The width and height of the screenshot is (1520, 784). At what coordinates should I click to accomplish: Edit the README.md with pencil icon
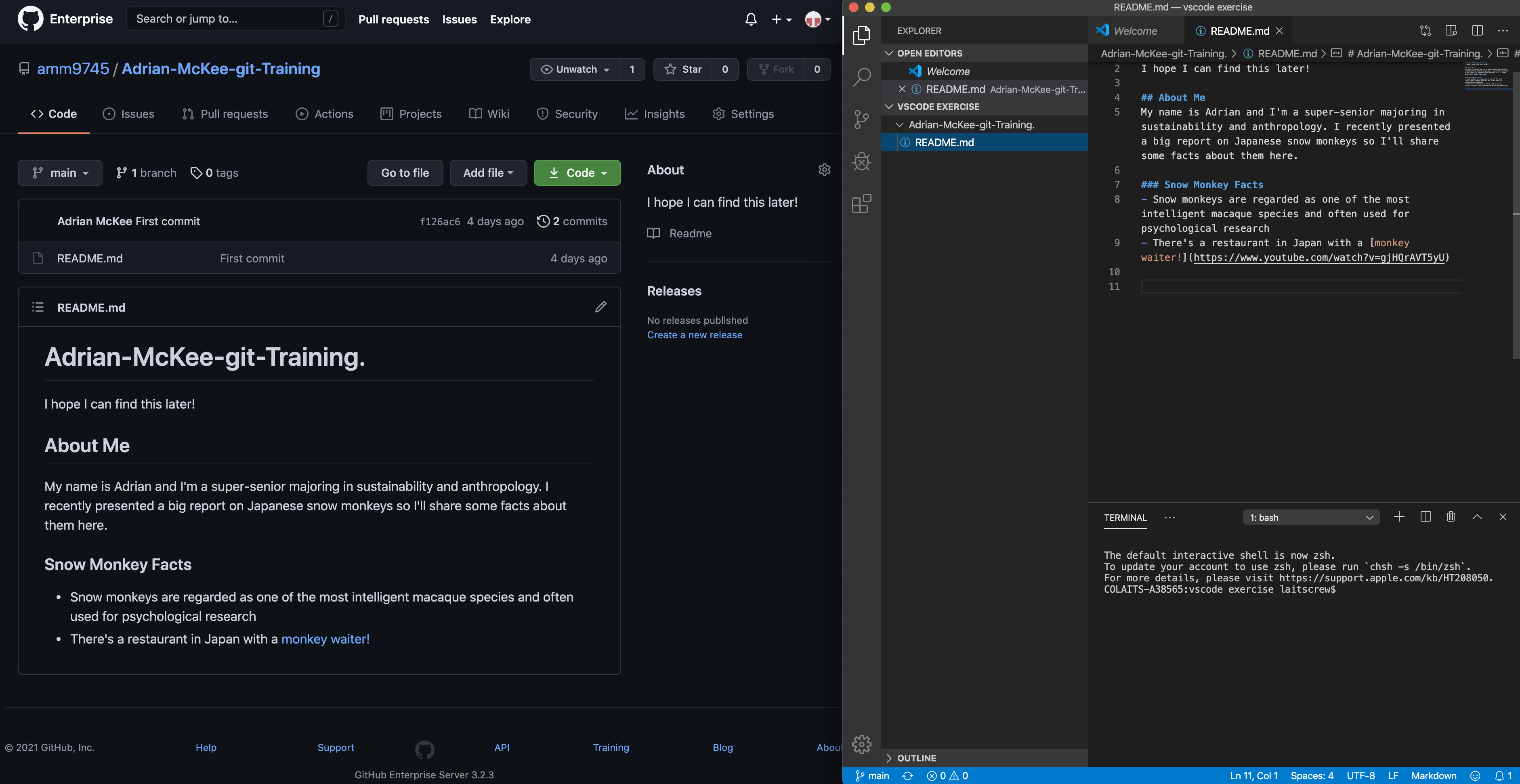600,307
